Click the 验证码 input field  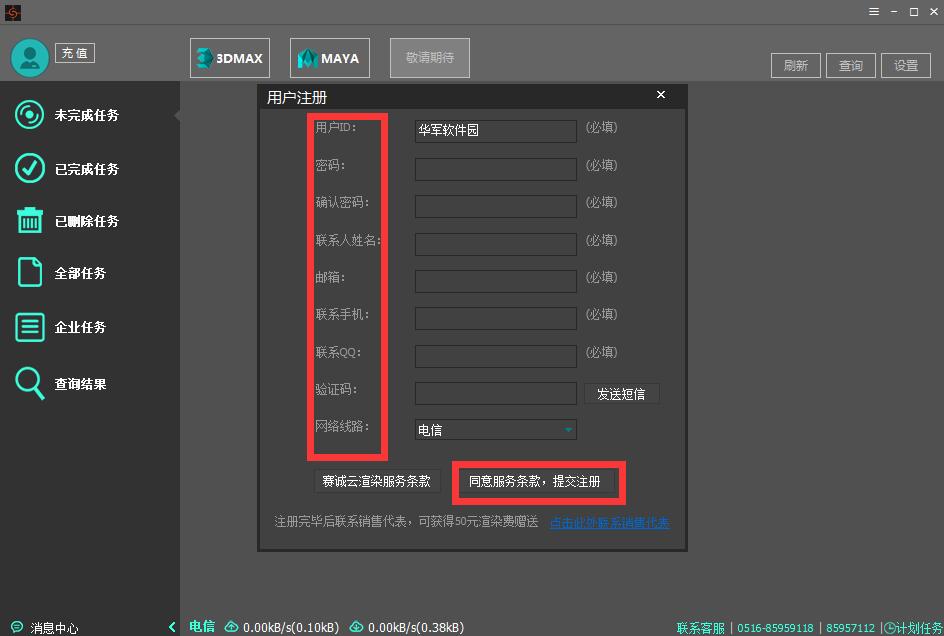coord(495,393)
